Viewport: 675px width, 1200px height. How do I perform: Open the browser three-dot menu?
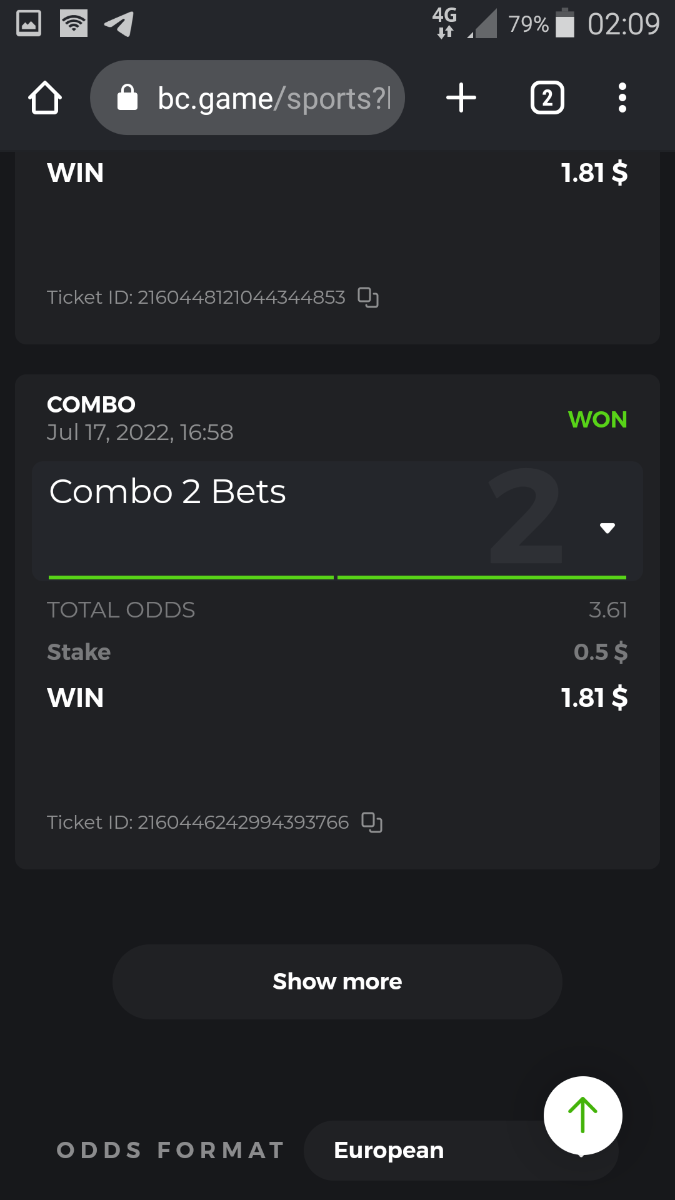pos(622,98)
